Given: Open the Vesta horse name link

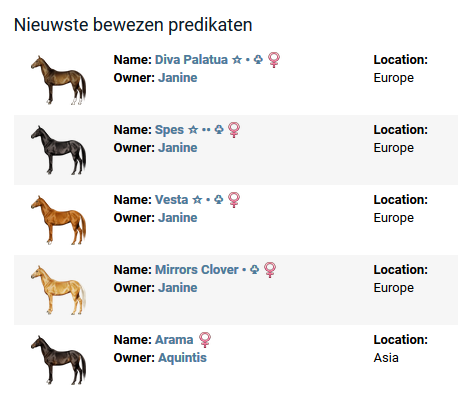Looking at the screenshot, I should (172, 200).
